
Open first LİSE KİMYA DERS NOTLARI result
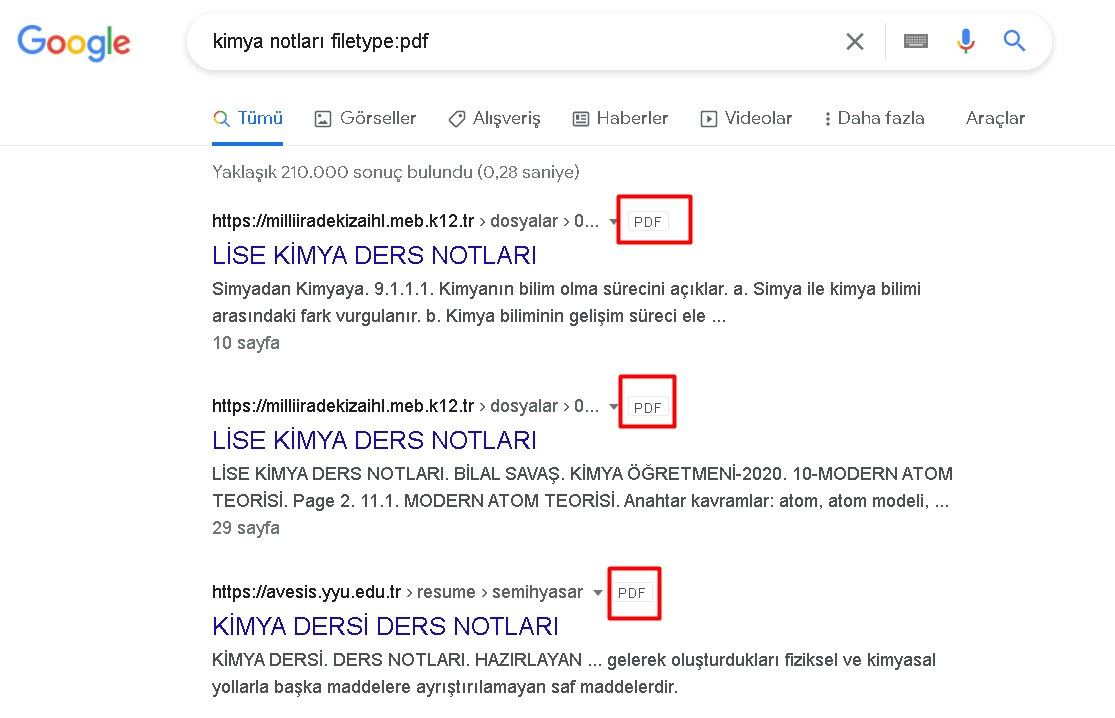pyautogui.click(x=374, y=255)
